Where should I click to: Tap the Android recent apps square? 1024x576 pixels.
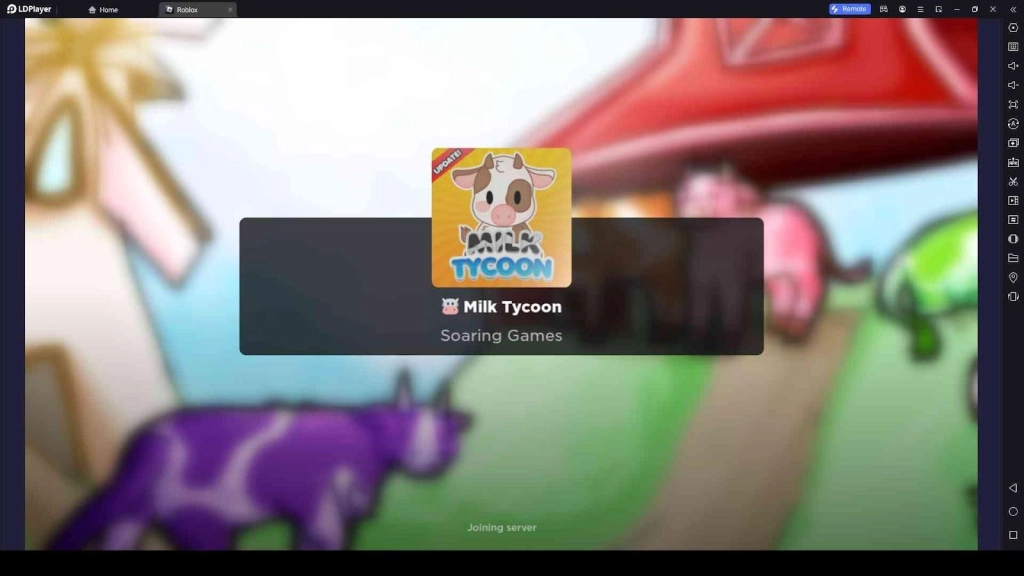1013,535
